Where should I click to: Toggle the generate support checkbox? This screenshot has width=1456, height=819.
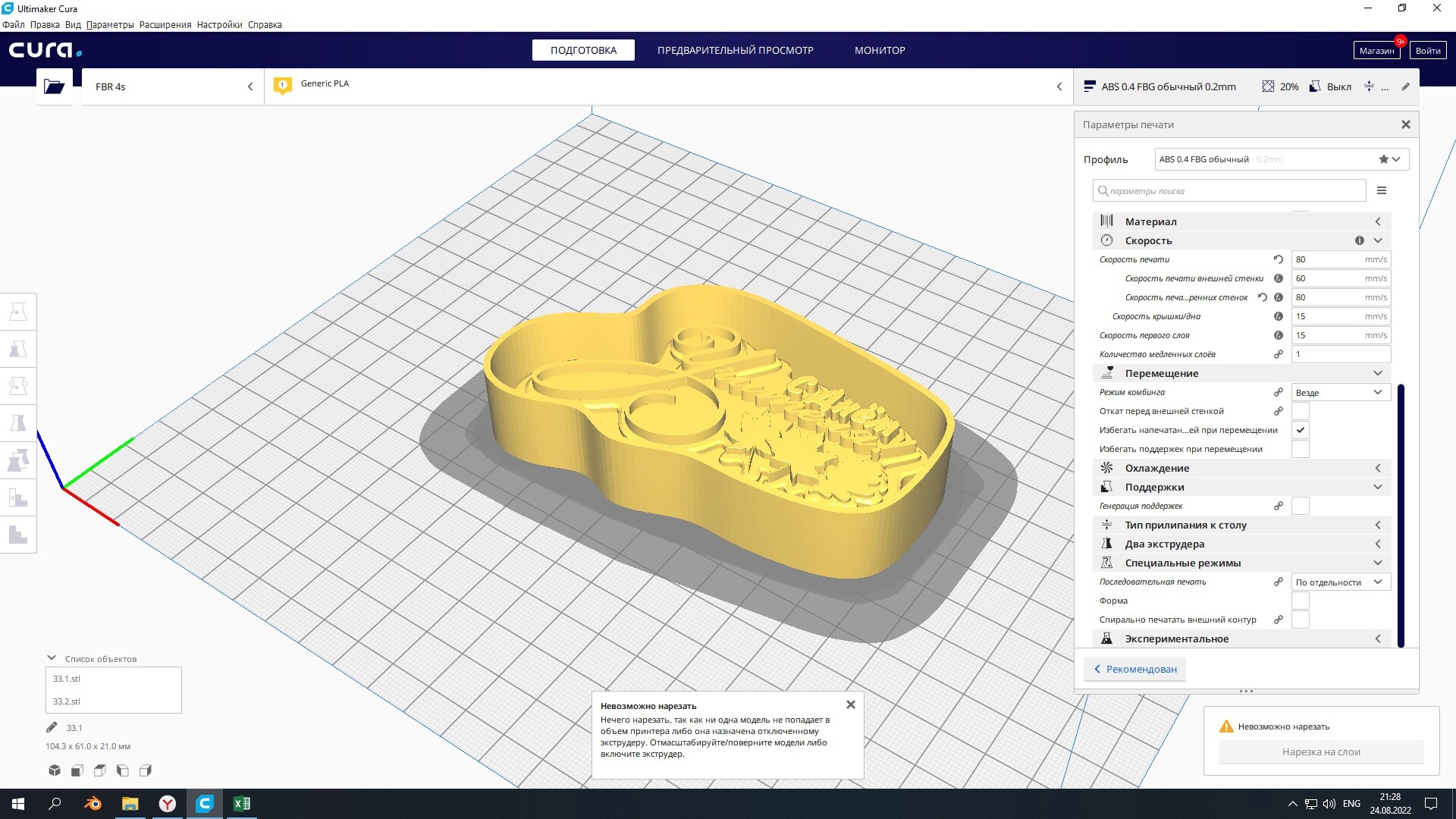click(x=1300, y=506)
